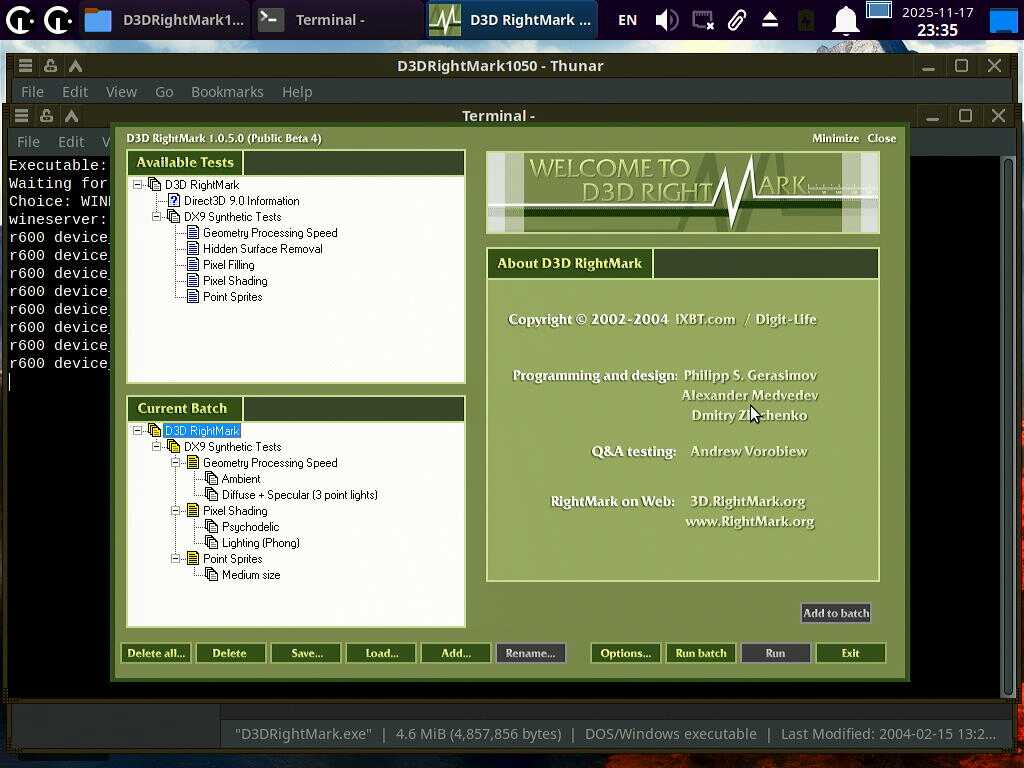The image size is (1024, 768).
Task: Click the Direct3D 9.0 Information question-mark icon
Action: click(x=174, y=200)
